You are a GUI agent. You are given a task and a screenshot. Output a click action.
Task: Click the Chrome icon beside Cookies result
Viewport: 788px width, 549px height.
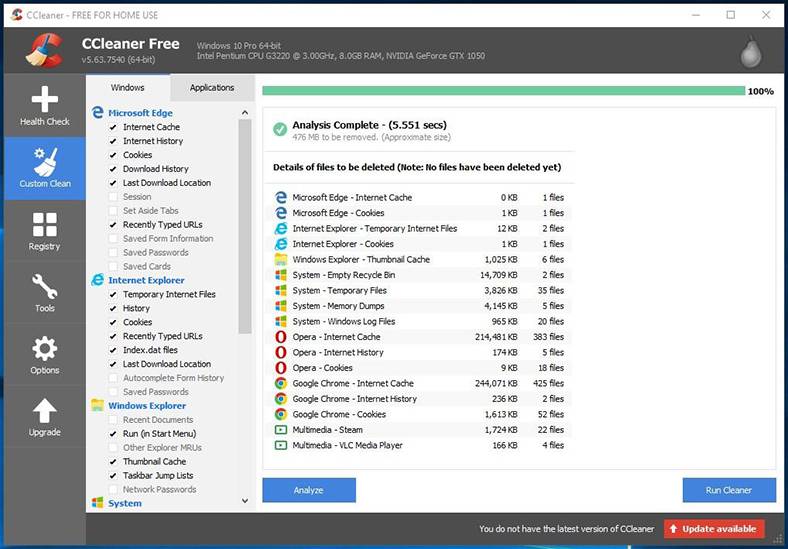click(281, 414)
